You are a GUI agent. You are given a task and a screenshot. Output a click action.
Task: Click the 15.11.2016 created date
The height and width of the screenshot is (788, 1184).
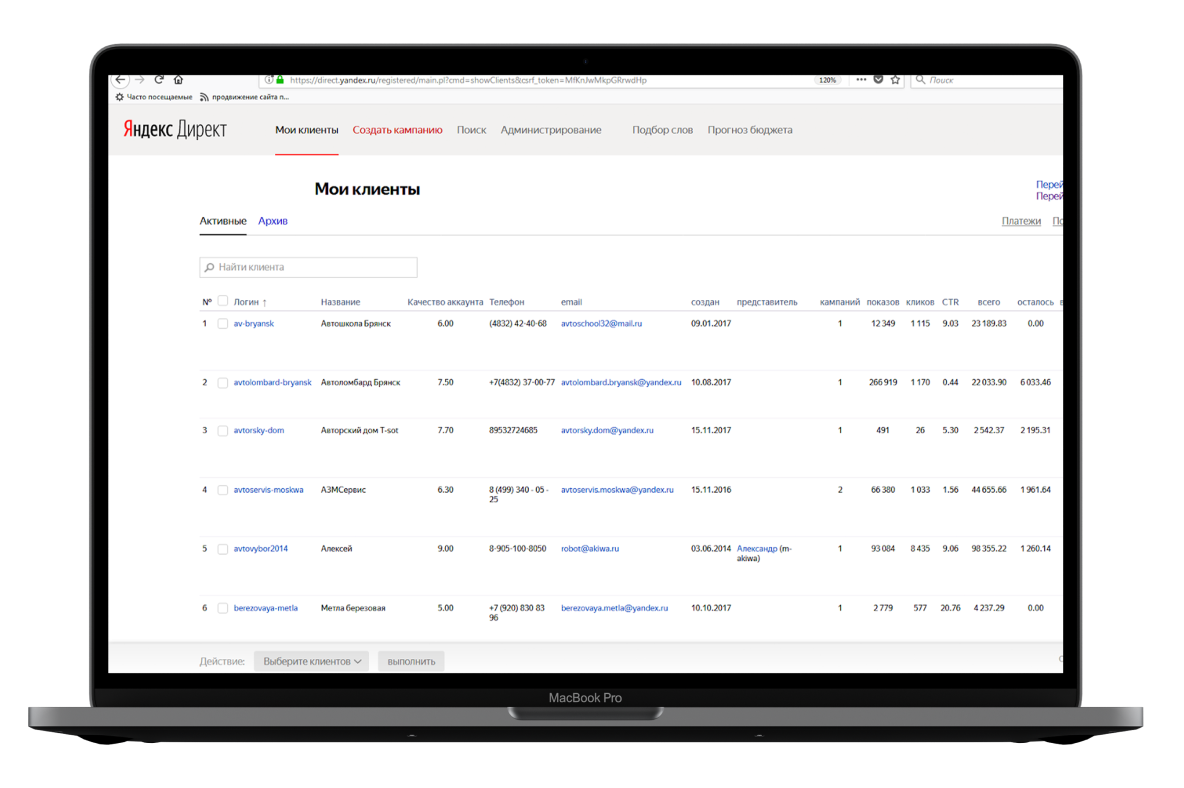click(x=711, y=490)
